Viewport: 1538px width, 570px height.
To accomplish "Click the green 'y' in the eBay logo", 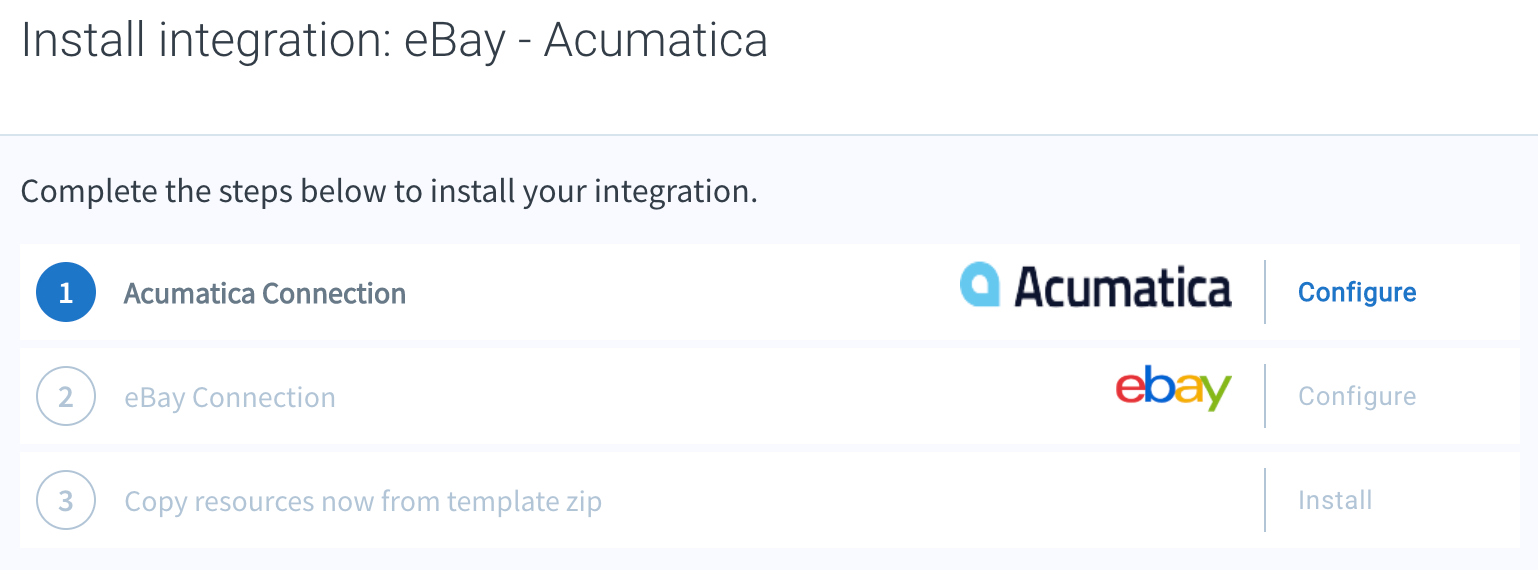I will [1216, 393].
